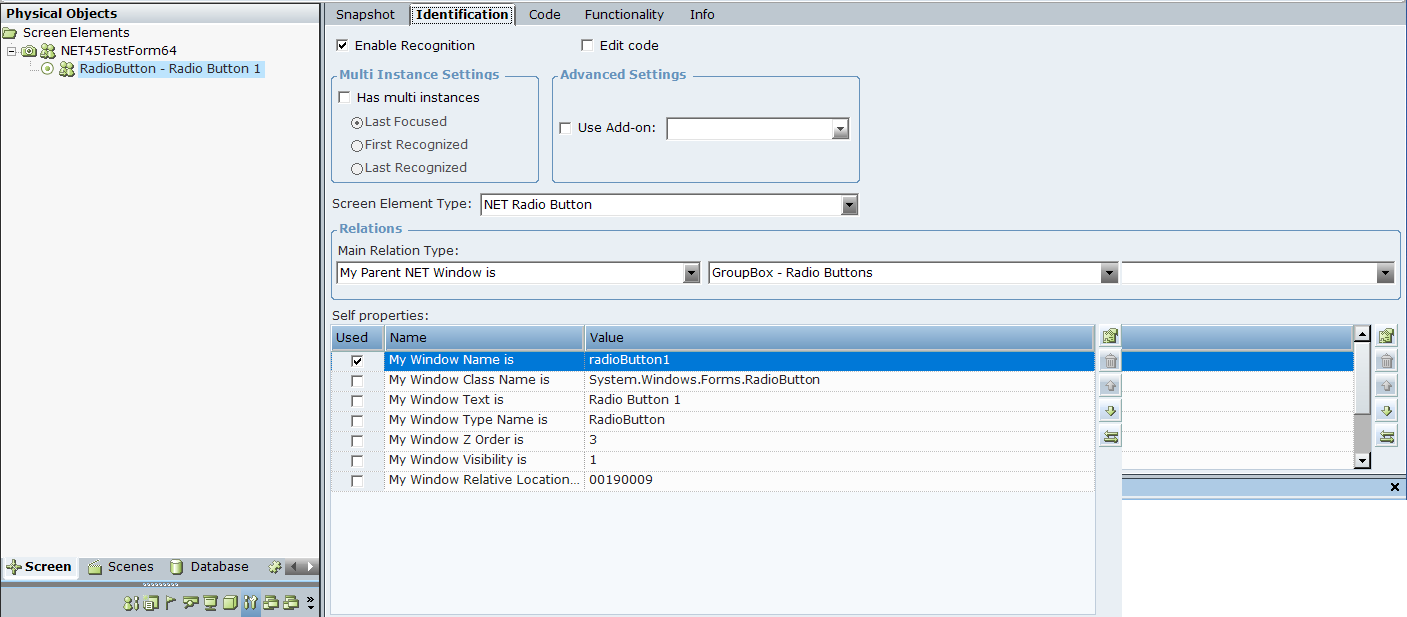
Task: Select the First Recognized radio option
Action: click(x=357, y=146)
